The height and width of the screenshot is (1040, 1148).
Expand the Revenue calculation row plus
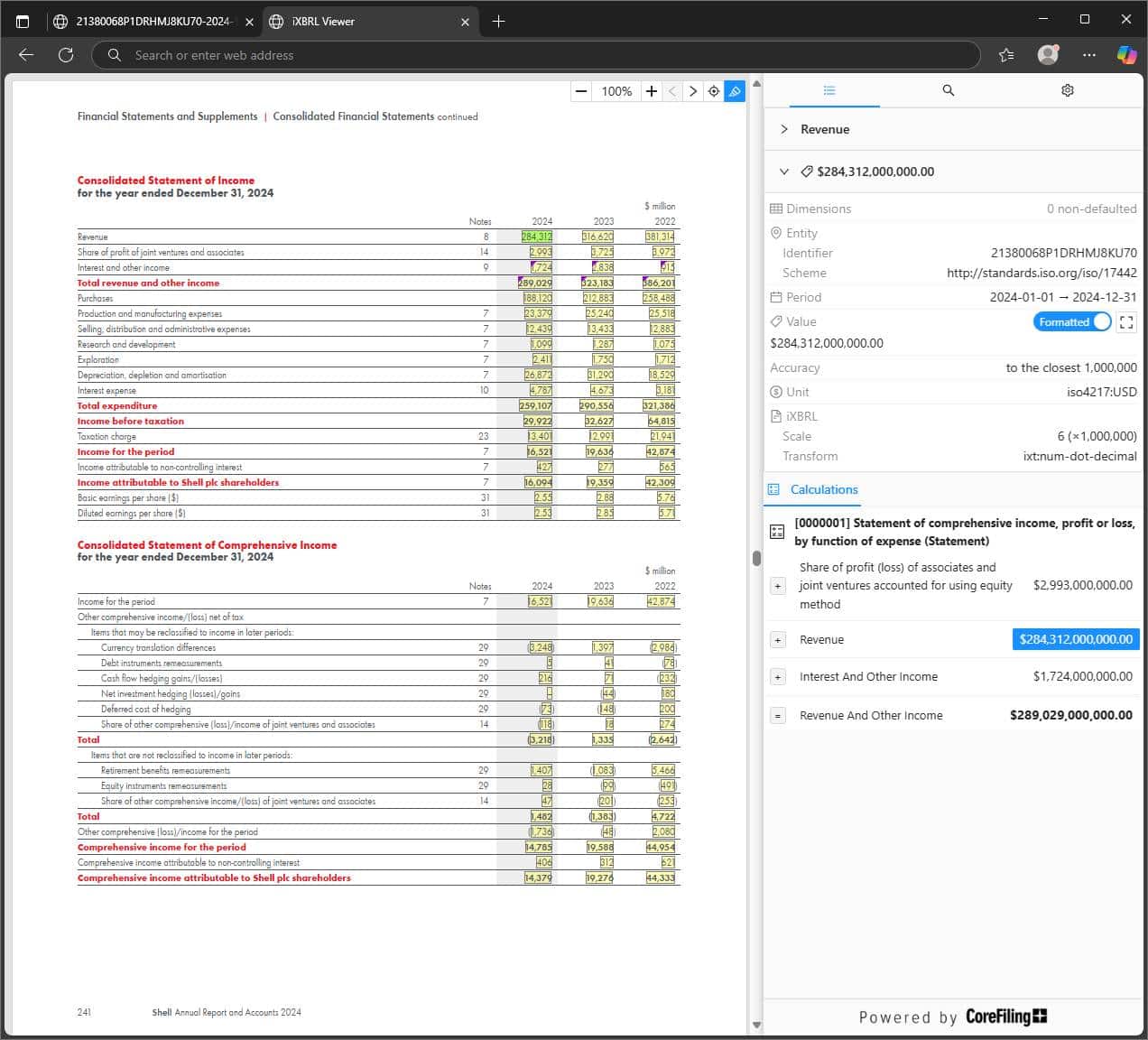tap(778, 640)
